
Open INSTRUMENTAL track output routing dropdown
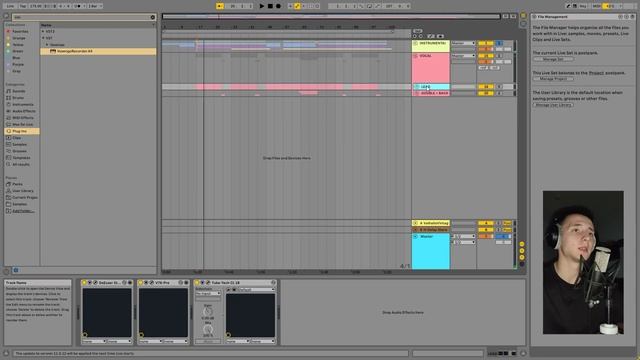[463, 43]
